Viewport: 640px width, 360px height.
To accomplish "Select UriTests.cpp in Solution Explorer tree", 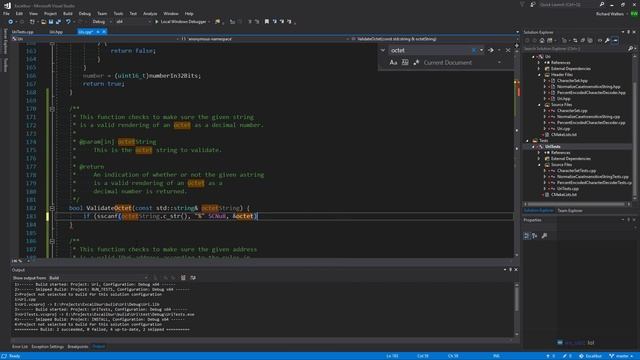I will [568, 189].
